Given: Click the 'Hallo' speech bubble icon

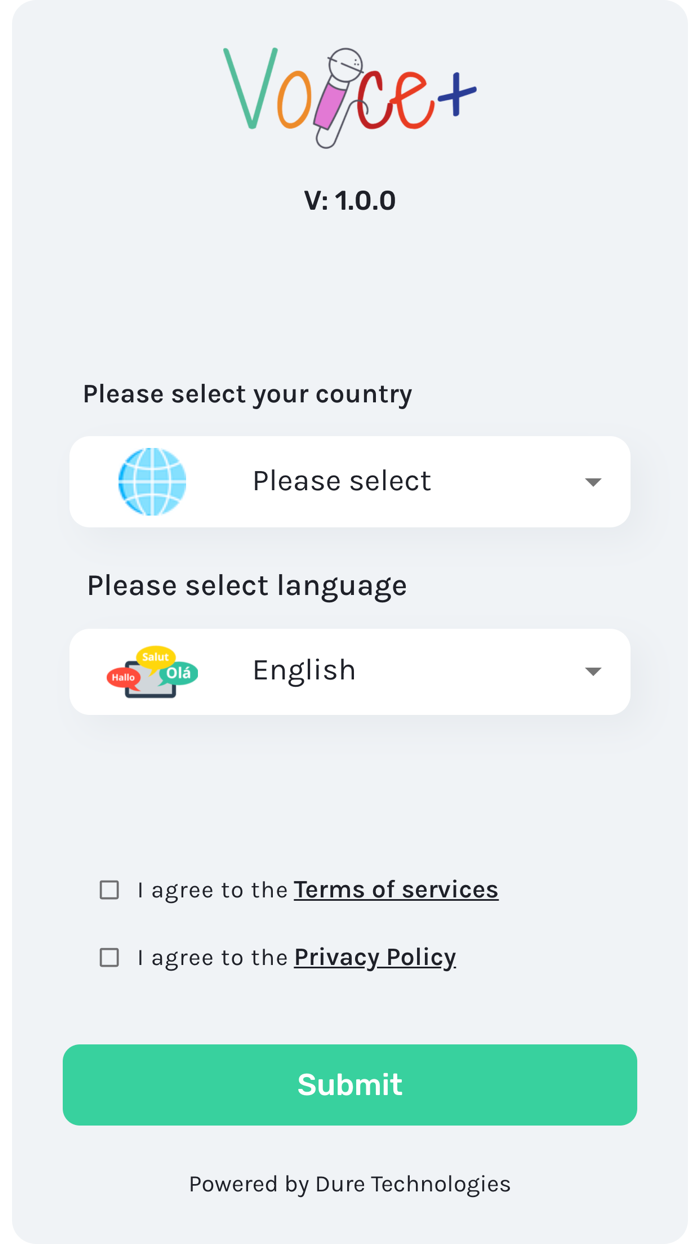Looking at the screenshot, I should [x=122, y=677].
